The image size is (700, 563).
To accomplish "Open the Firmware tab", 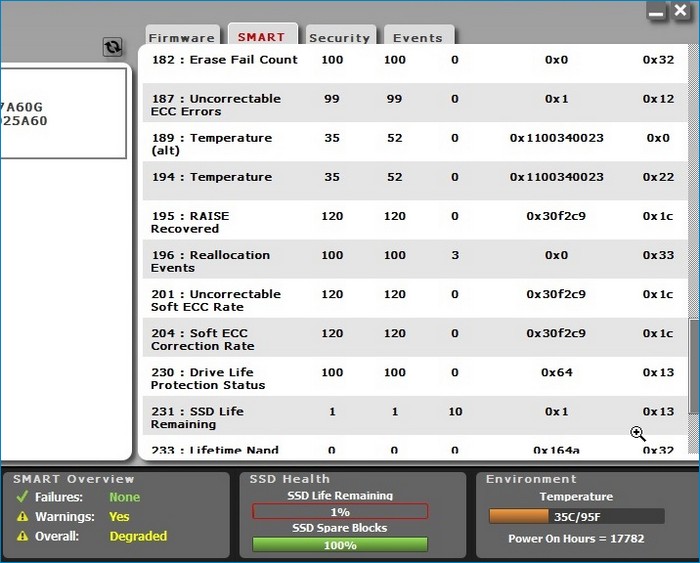I will [x=182, y=37].
